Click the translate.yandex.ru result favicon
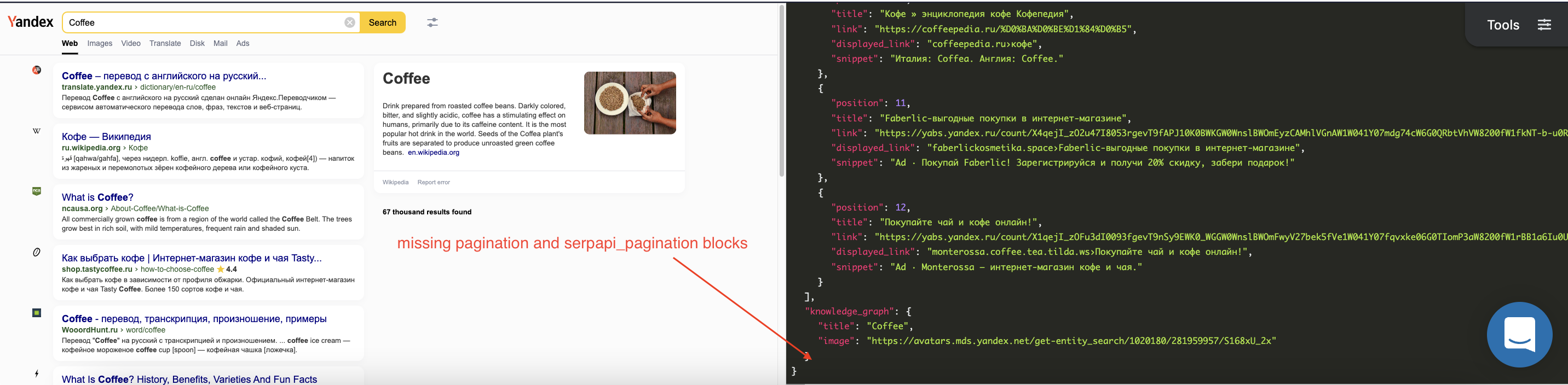 [x=37, y=70]
